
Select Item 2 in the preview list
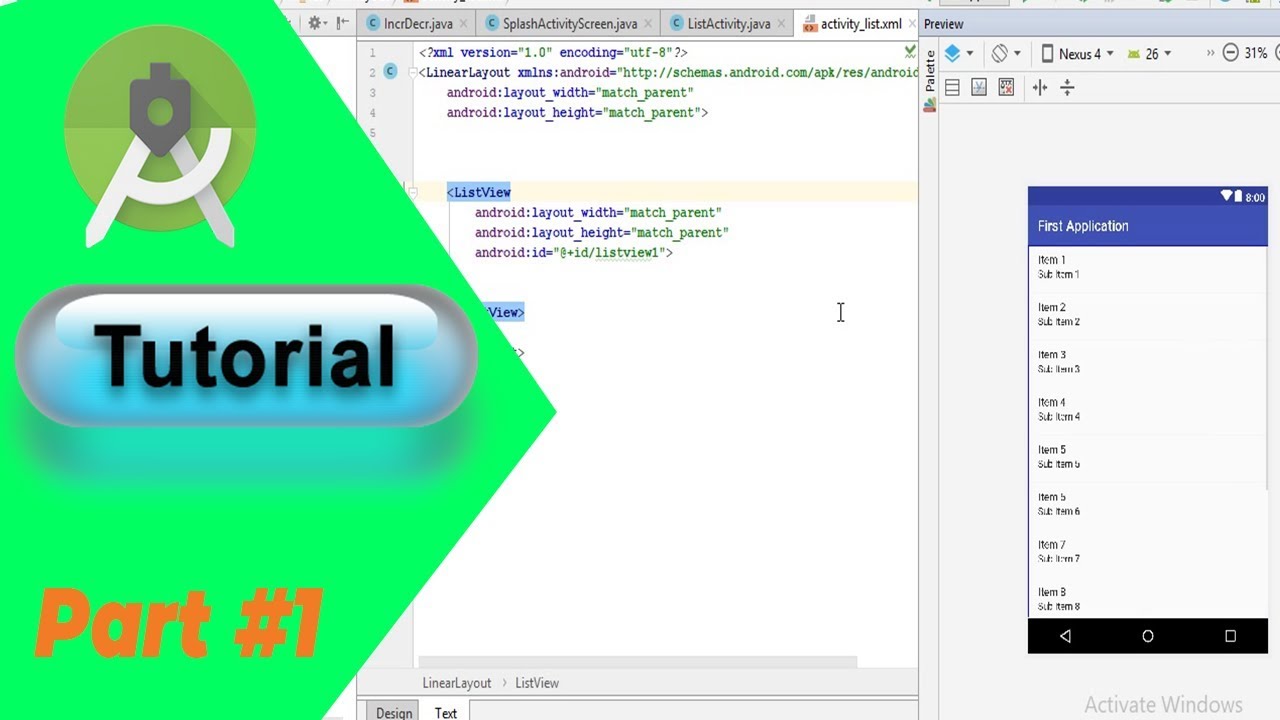[1148, 314]
